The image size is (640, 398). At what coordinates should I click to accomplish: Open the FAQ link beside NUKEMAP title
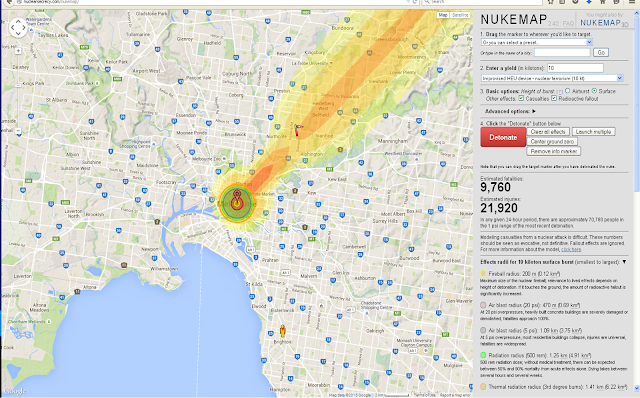pos(568,24)
